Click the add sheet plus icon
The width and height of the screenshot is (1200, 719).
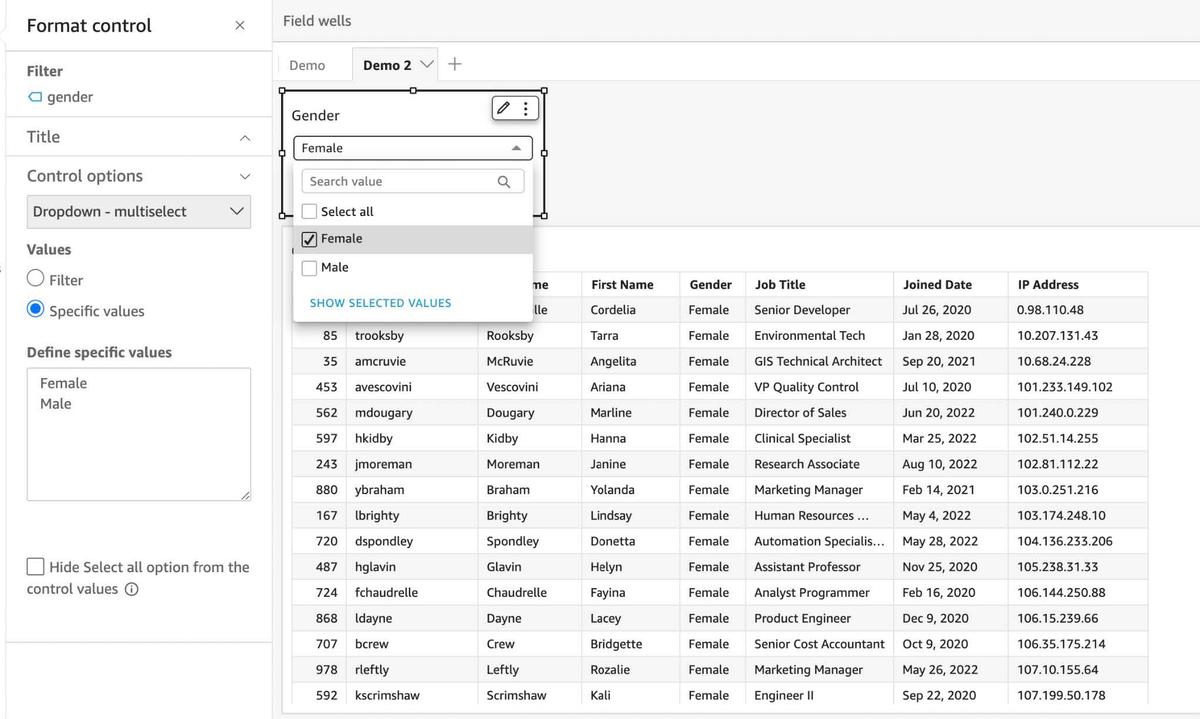coord(455,64)
